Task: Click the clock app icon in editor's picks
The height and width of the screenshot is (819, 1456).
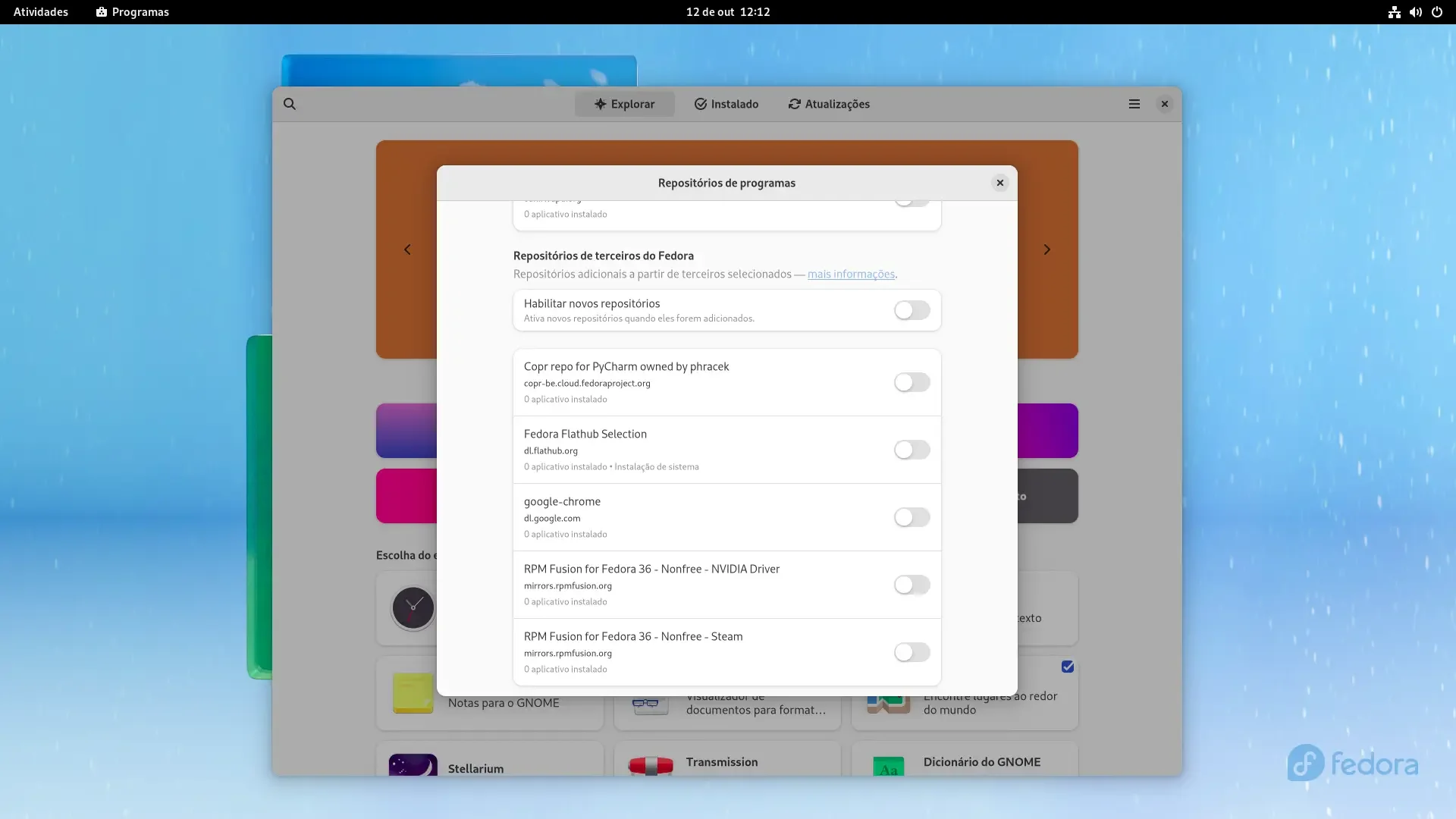Action: click(413, 607)
